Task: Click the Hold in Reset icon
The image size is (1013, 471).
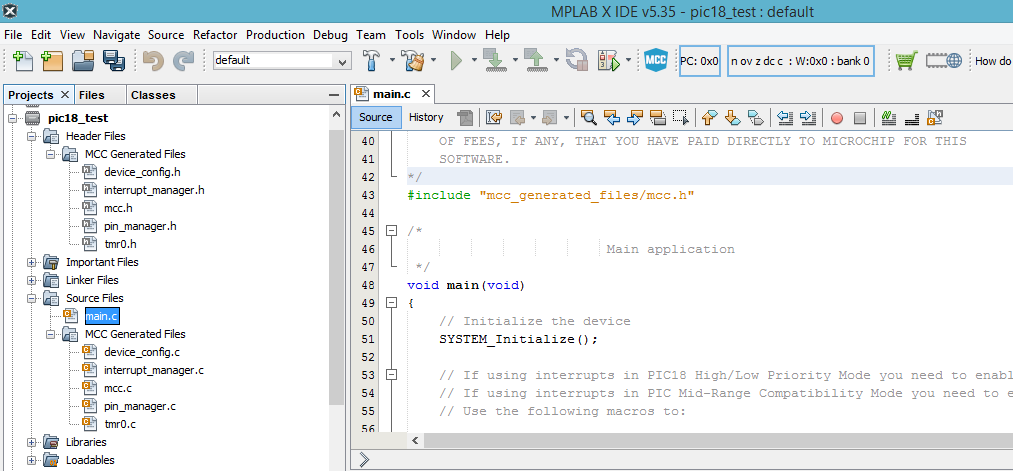Action: click(x=576, y=60)
